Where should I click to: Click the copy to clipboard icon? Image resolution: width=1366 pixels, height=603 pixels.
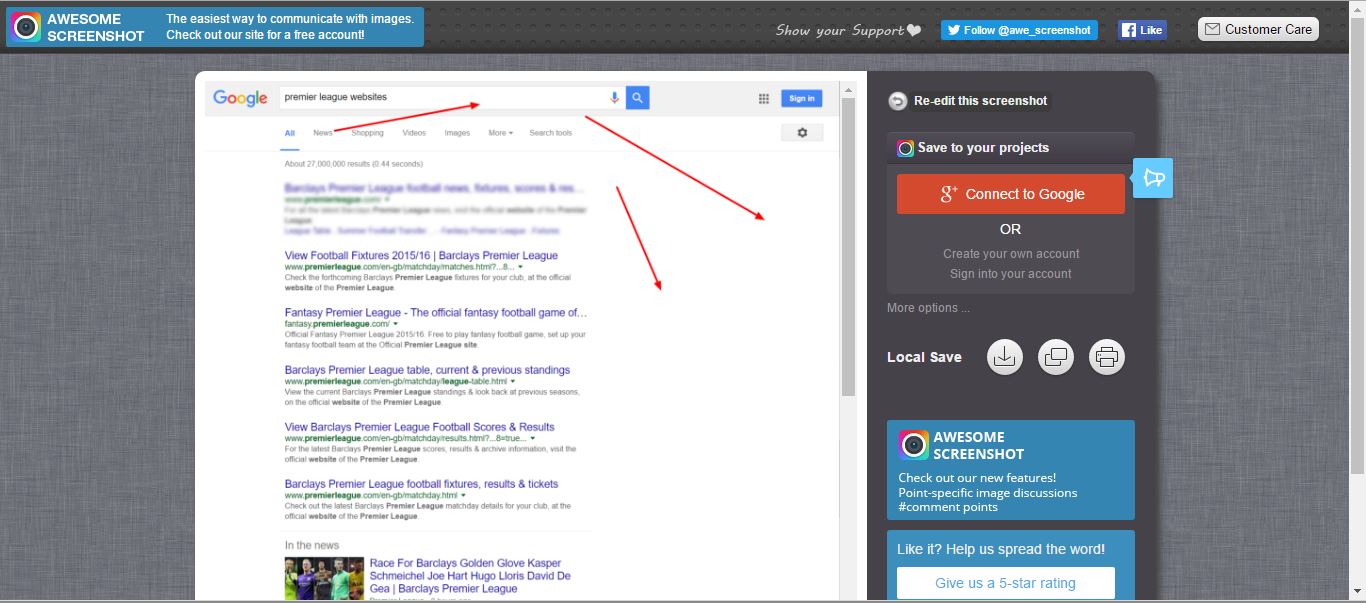(1056, 357)
